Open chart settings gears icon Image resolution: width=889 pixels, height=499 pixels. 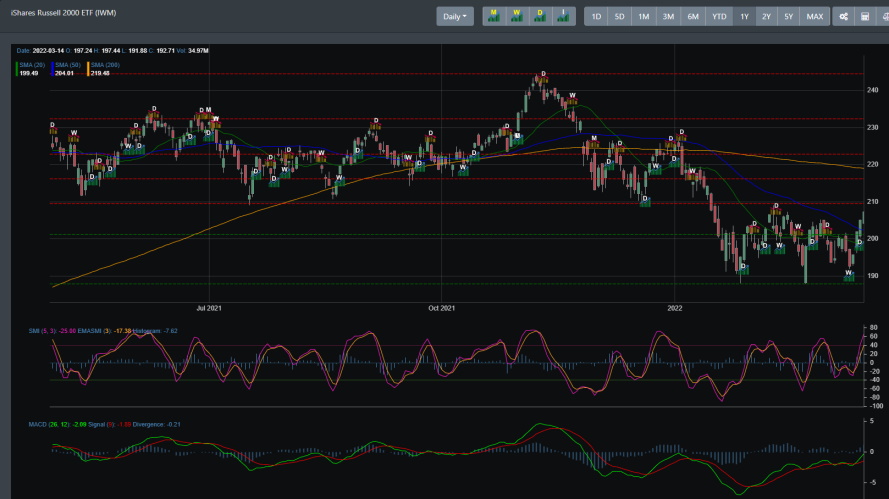(844, 16)
